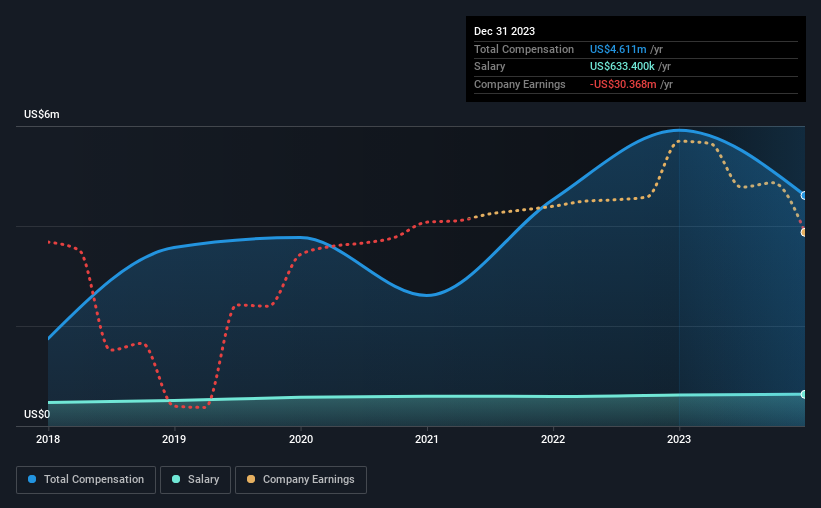Select the 2018 x-axis label
821x508 pixels.
coord(48,439)
